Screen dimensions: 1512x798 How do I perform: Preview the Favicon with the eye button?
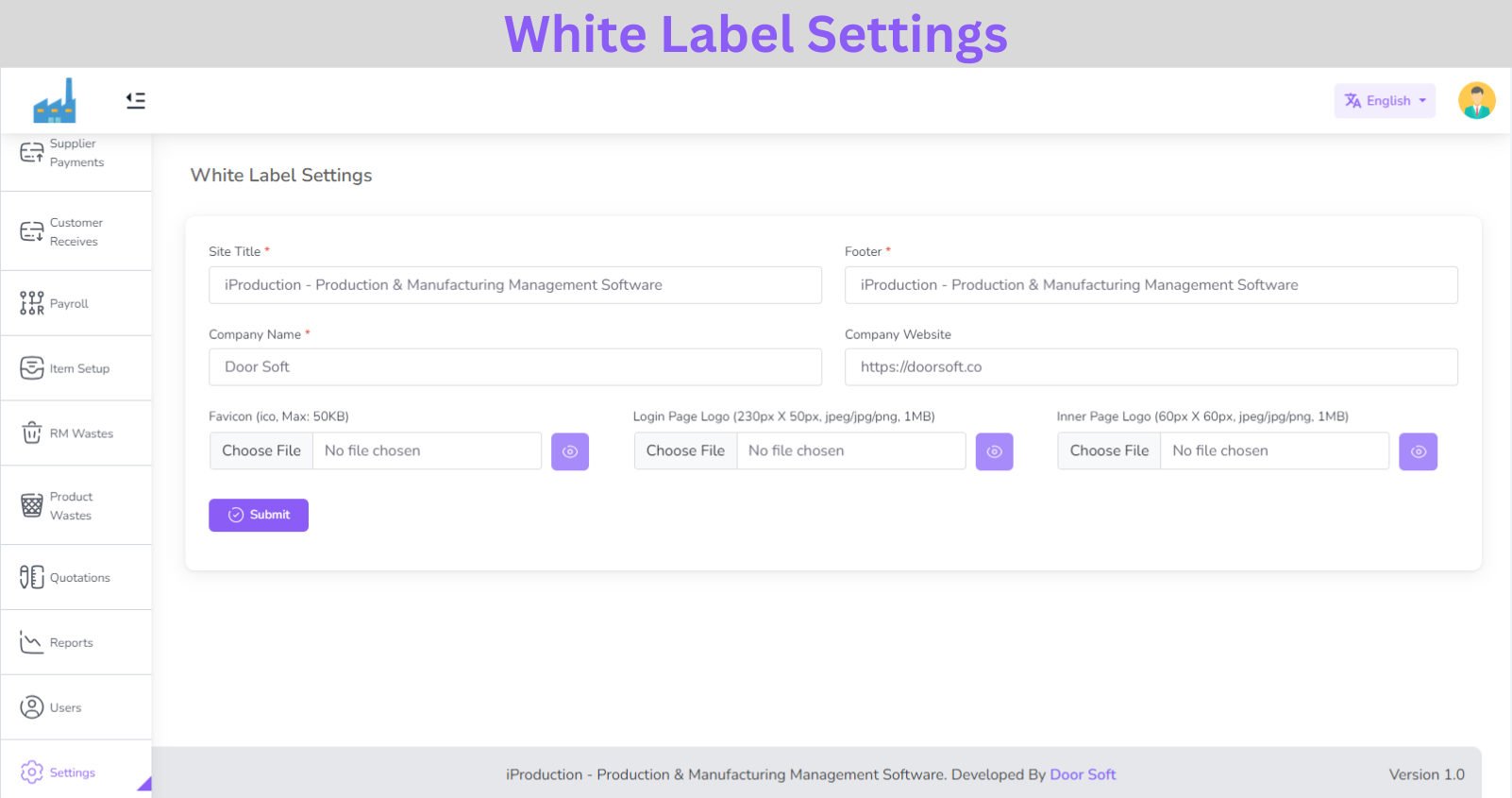[570, 451]
